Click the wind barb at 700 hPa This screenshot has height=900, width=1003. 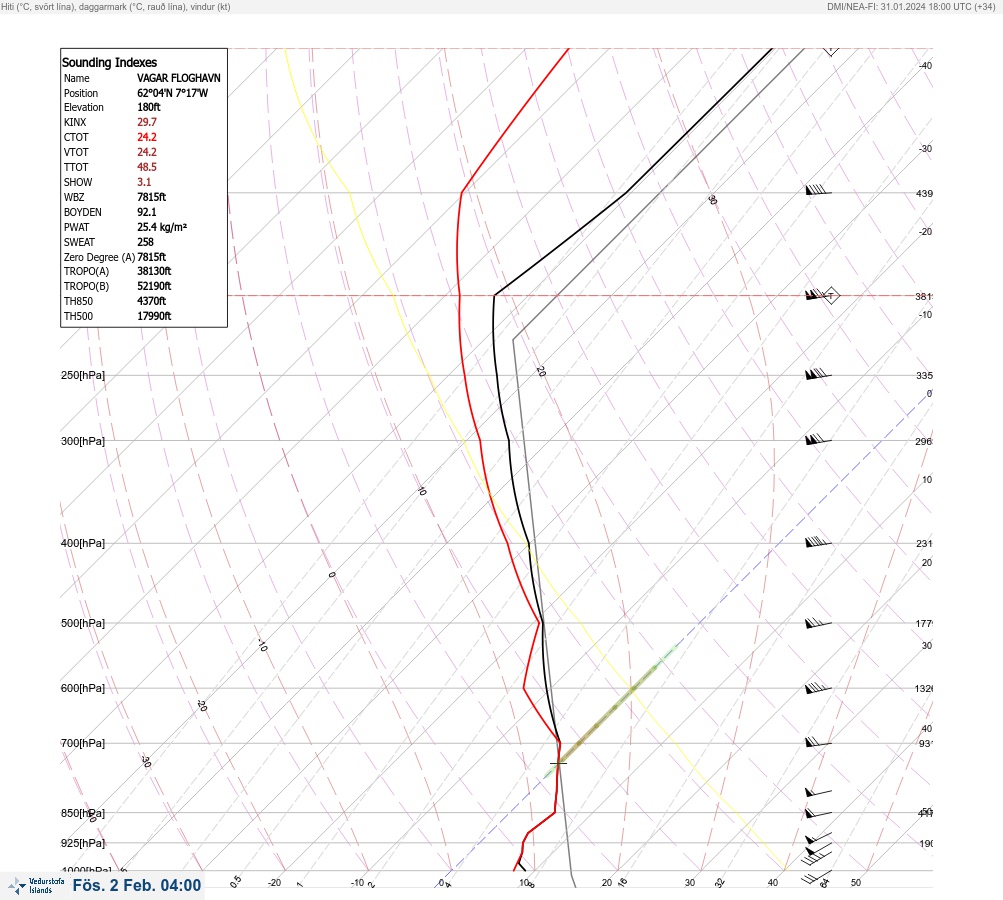[818, 743]
